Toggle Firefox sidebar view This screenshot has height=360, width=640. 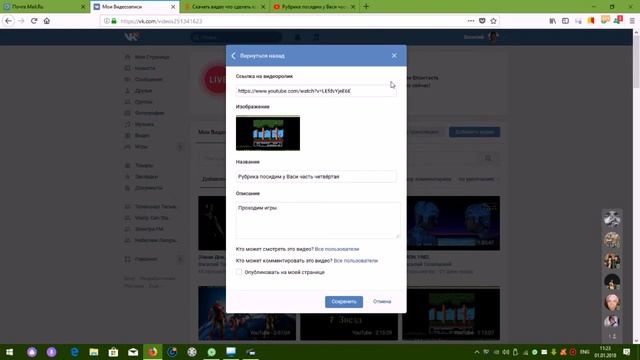pos(565,21)
